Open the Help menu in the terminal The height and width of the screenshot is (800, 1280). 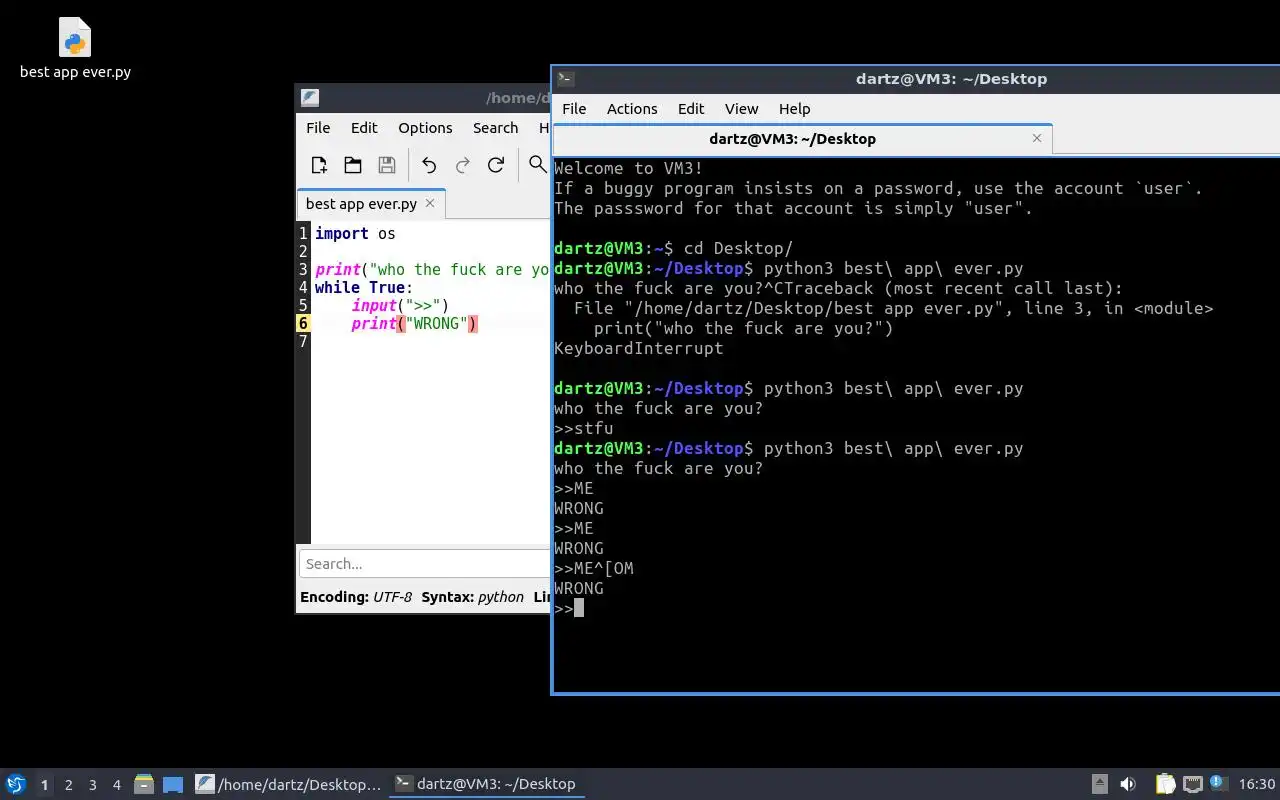coord(794,108)
